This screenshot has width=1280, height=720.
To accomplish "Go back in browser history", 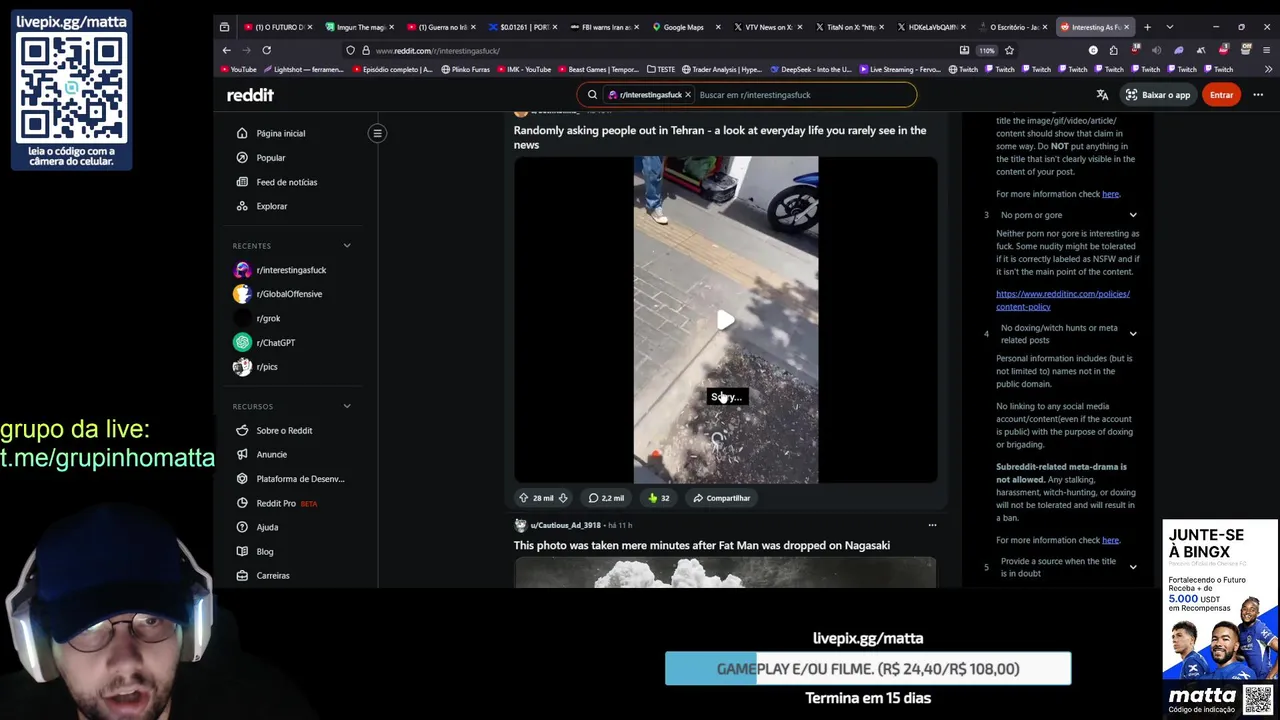I will click(227, 50).
